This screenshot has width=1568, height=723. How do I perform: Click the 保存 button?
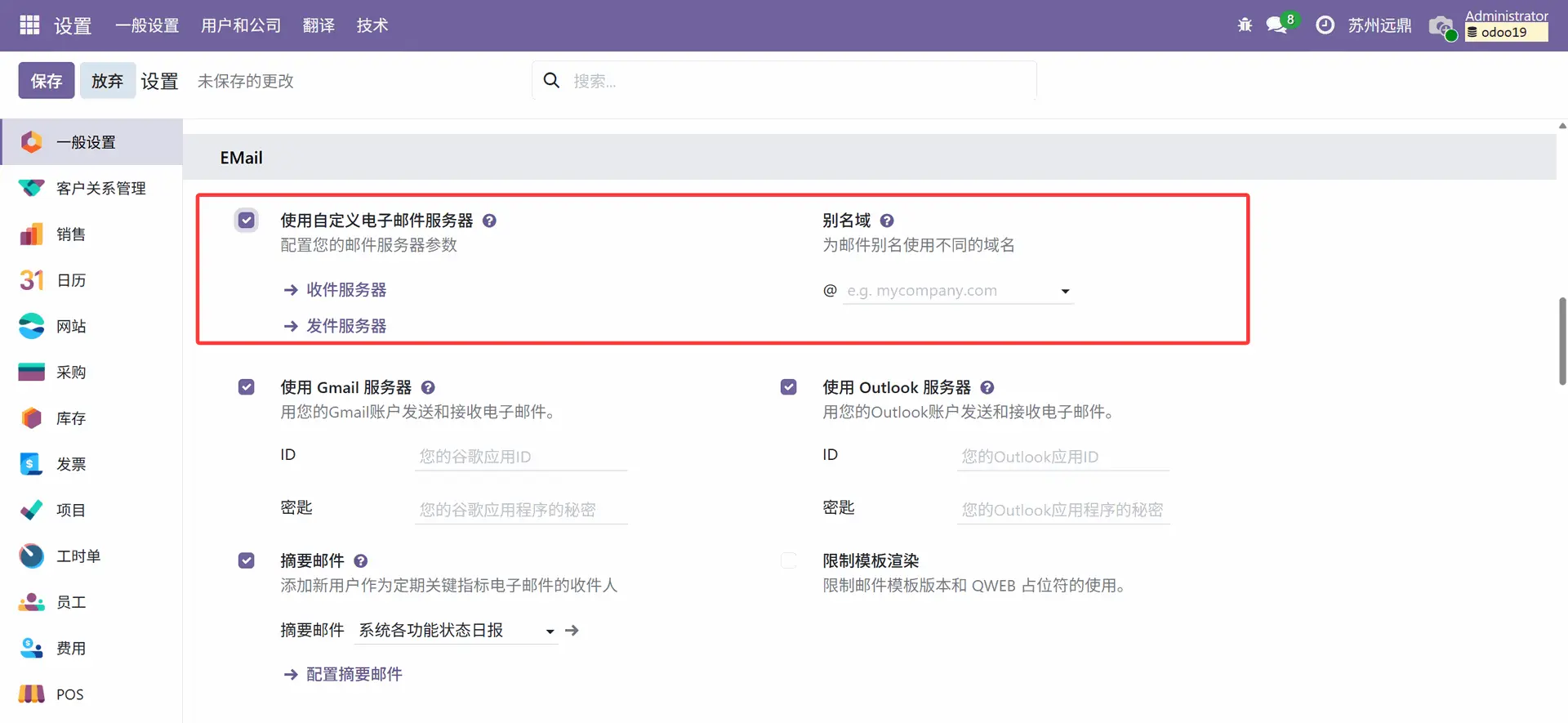point(47,81)
